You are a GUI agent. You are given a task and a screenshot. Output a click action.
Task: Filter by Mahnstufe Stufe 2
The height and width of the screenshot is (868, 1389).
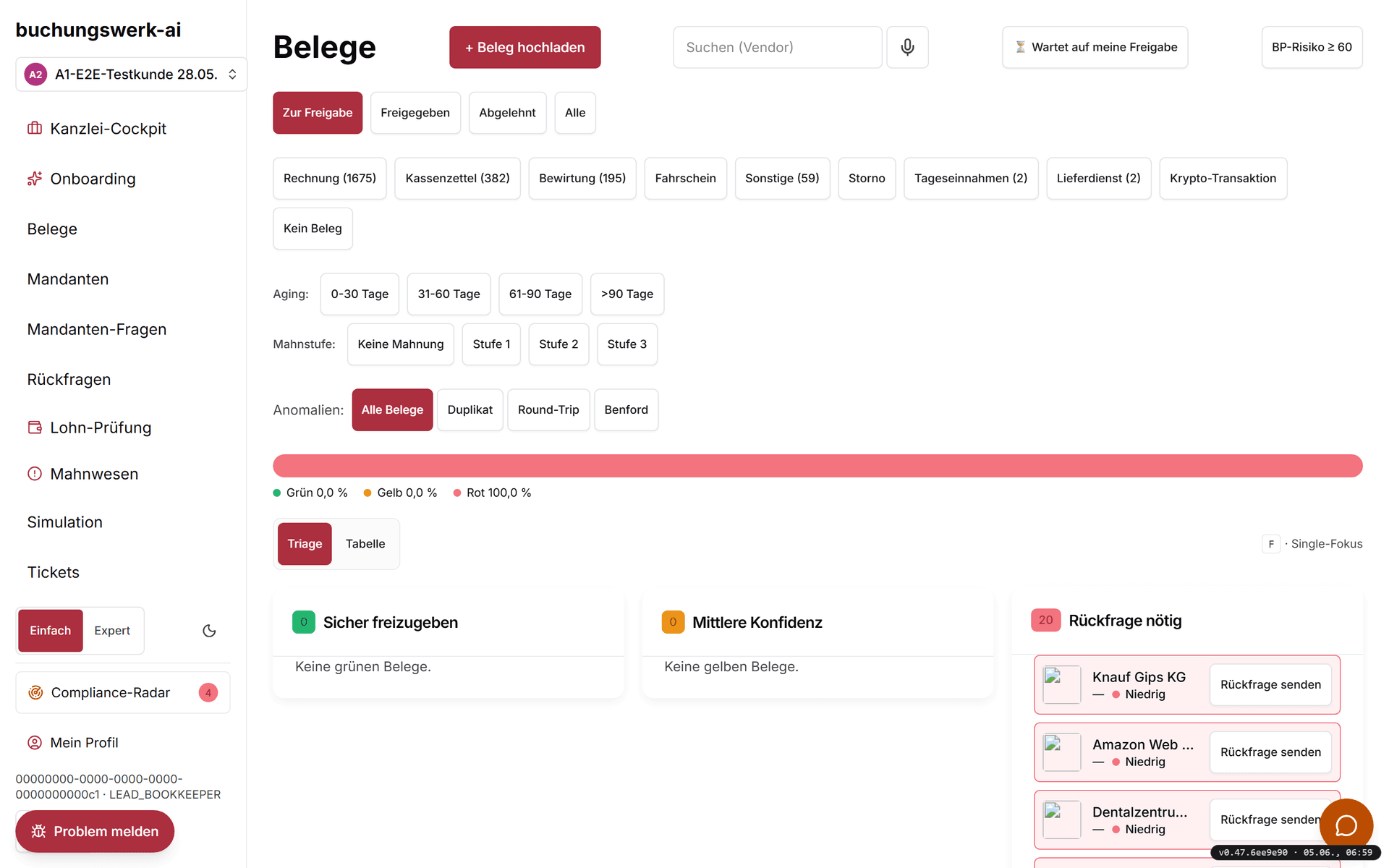click(x=558, y=344)
